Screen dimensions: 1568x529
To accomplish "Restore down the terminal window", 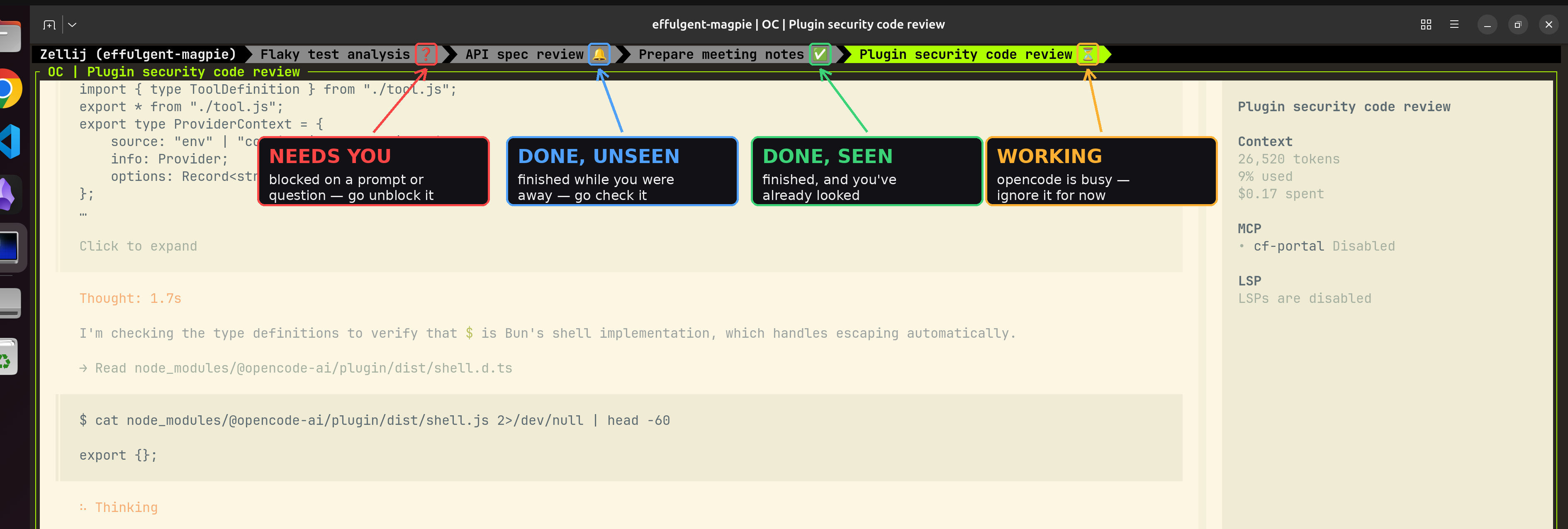I will coord(1517,24).
